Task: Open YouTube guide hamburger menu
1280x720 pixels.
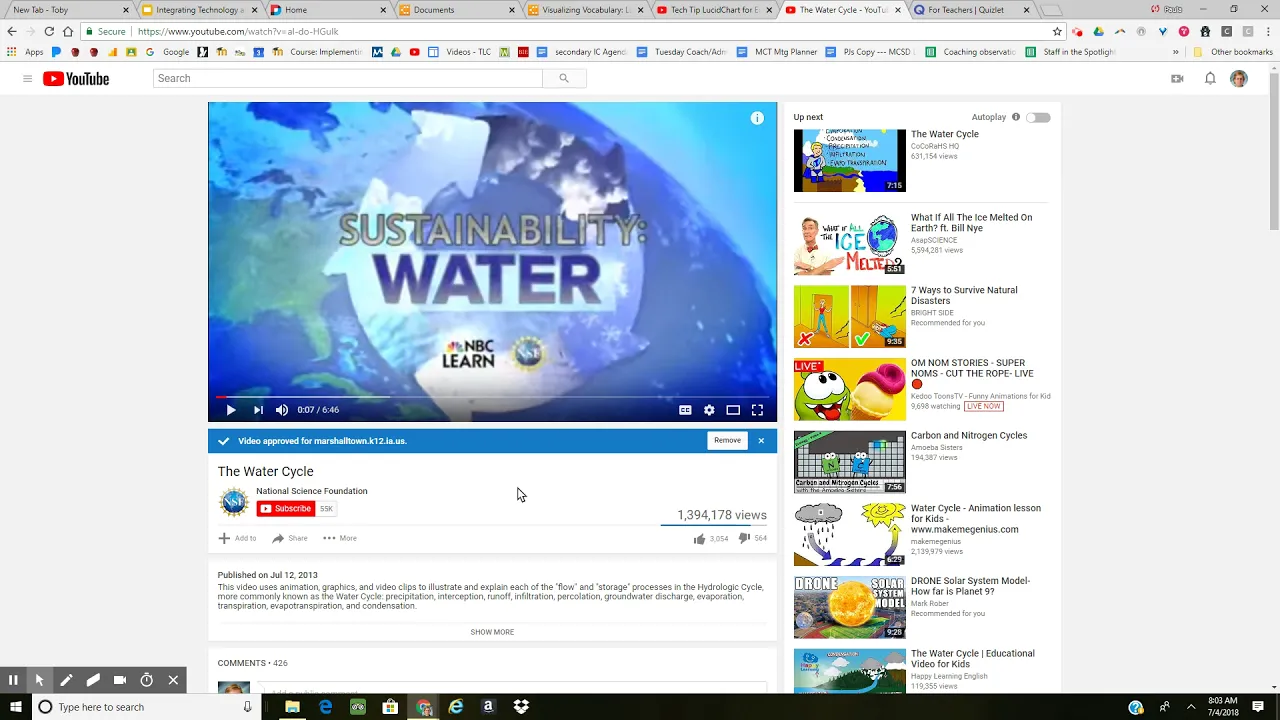Action: 27,79
